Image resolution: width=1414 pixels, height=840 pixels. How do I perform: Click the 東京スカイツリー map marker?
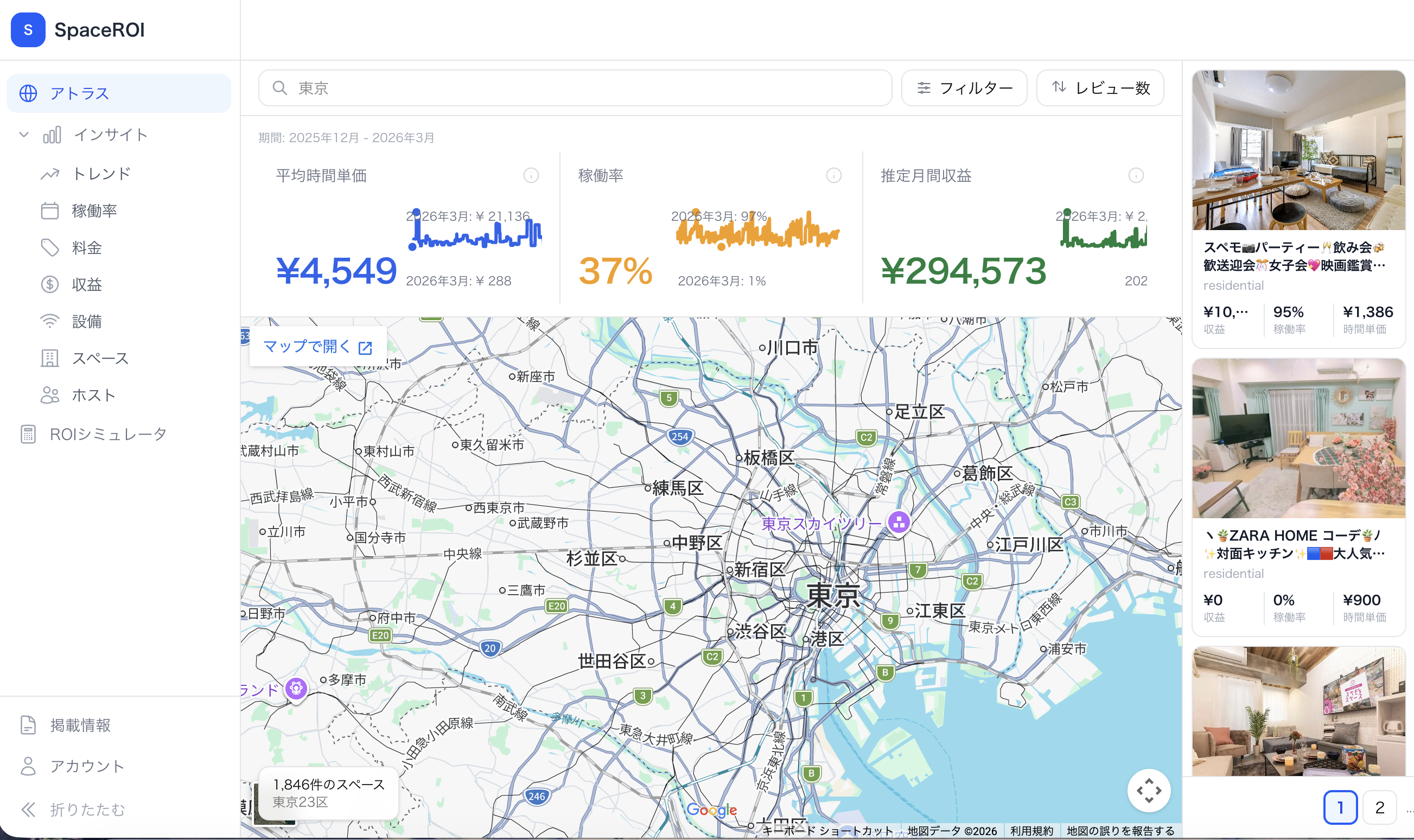899,522
